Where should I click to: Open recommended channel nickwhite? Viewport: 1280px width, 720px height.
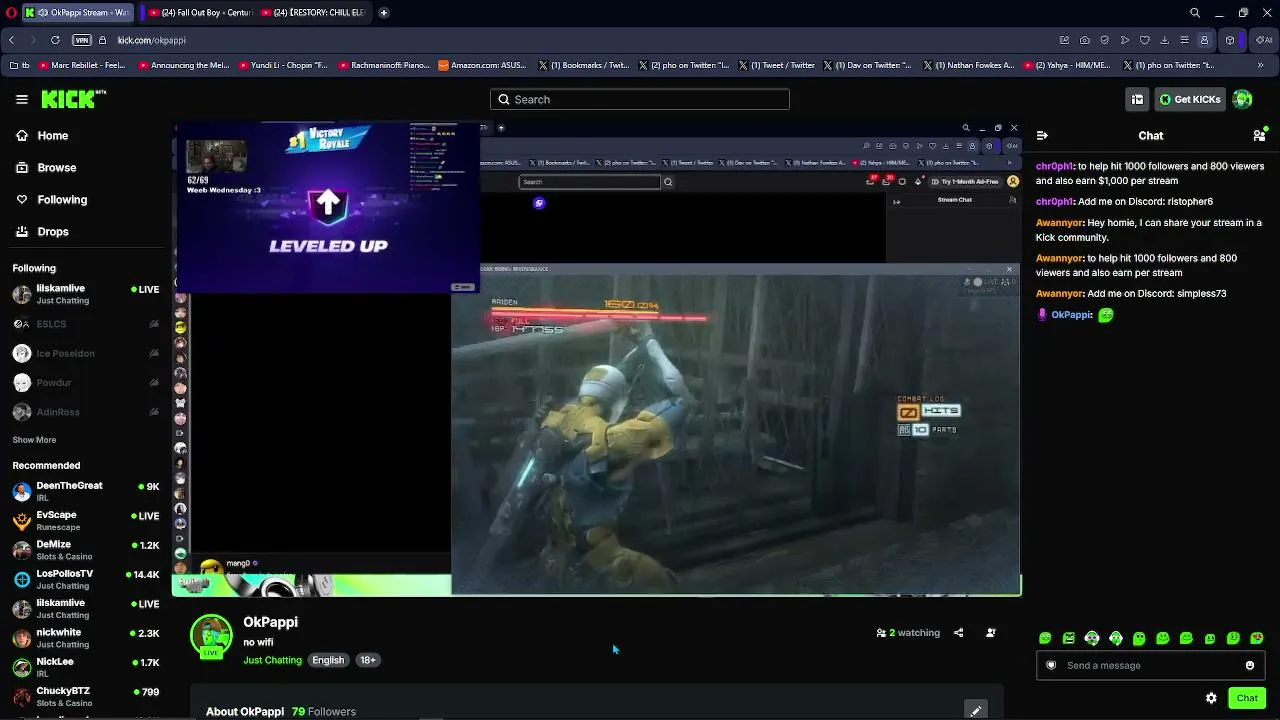coord(86,638)
